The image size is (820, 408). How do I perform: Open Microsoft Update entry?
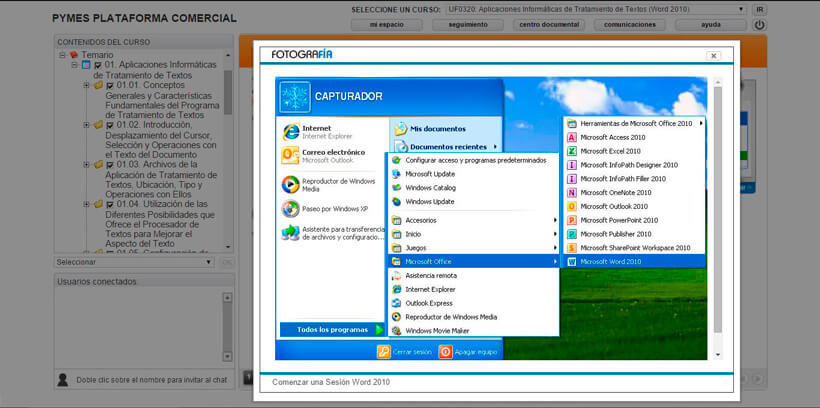pos(475,174)
